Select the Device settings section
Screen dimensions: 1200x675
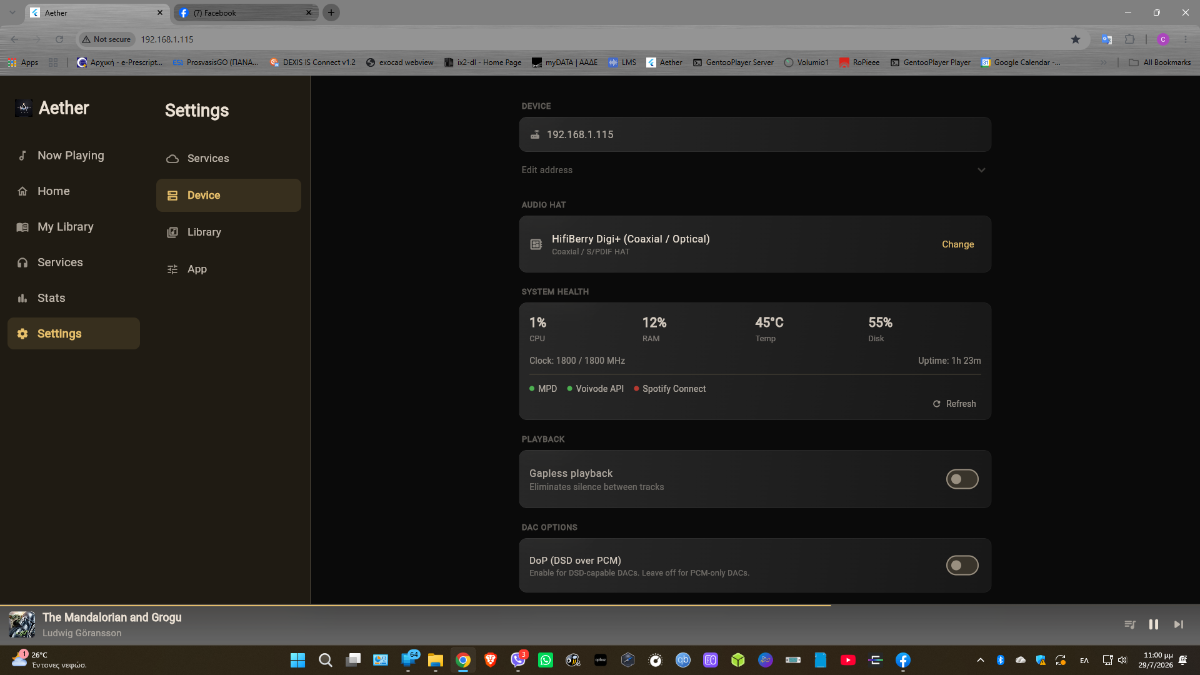tap(228, 195)
